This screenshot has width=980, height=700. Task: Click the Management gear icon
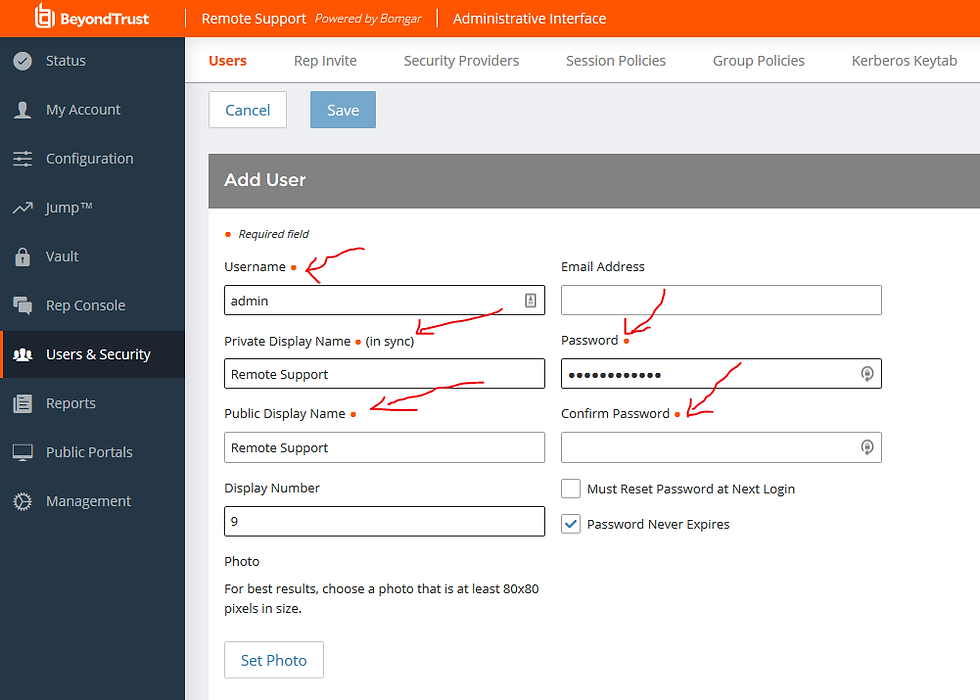click(x=22, y=501)
